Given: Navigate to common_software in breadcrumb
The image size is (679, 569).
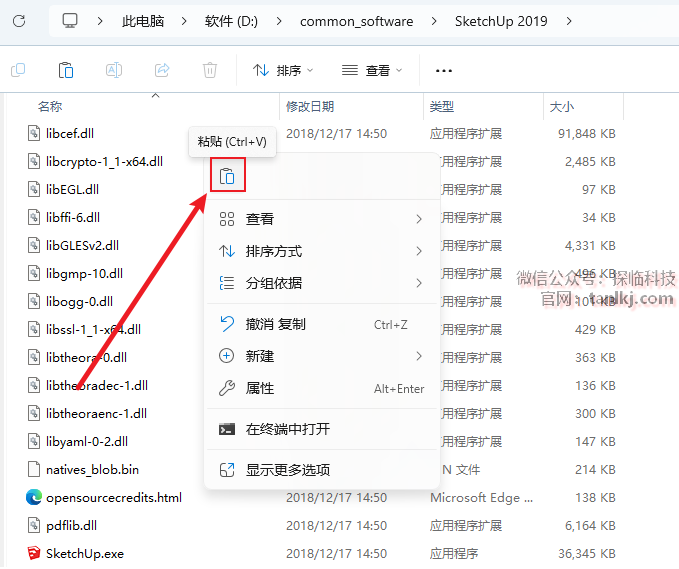Looking at the screenshot, I should click(x=356, y=21).
